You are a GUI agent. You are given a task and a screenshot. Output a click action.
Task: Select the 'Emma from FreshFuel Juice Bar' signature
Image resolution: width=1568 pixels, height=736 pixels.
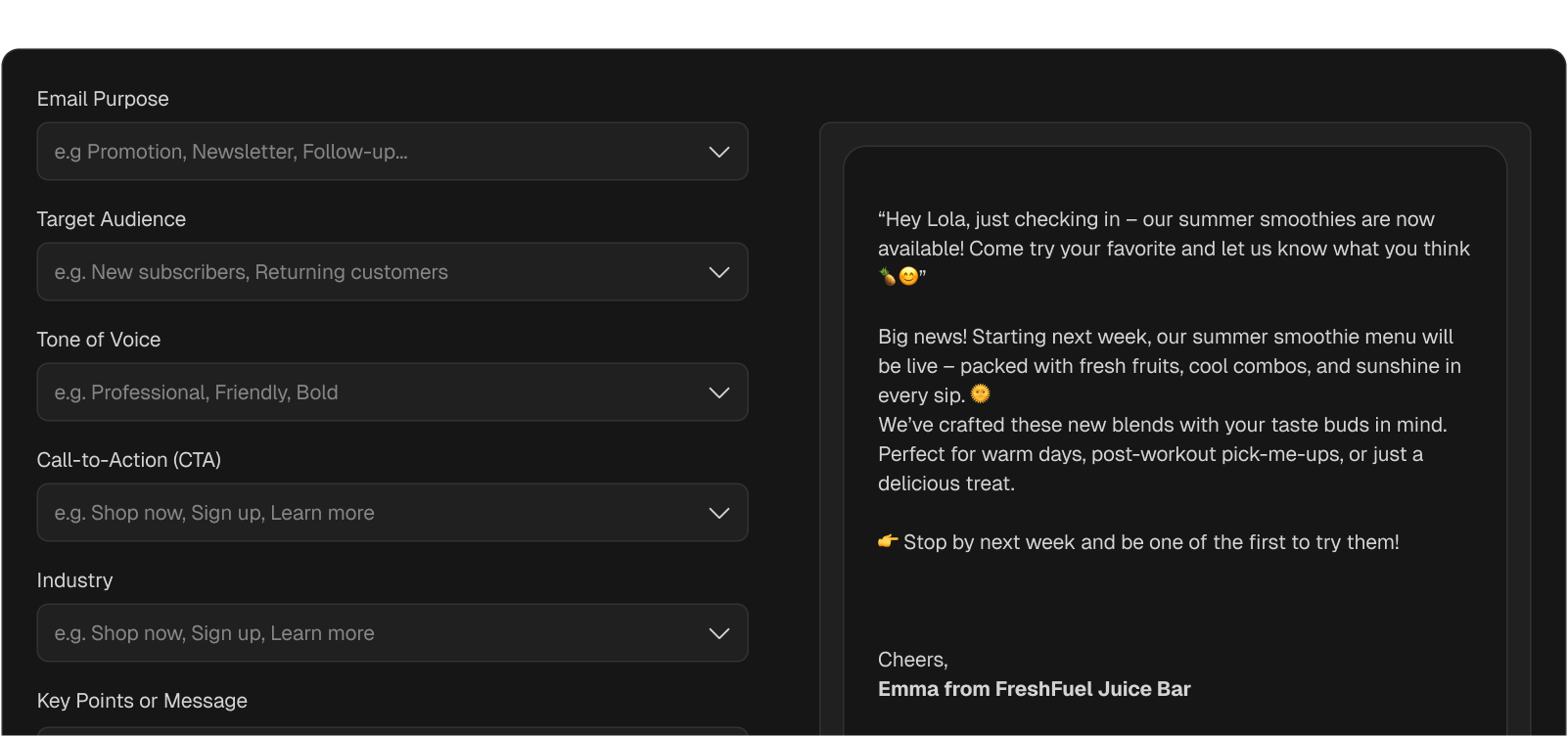click(x=1035, y=689)
